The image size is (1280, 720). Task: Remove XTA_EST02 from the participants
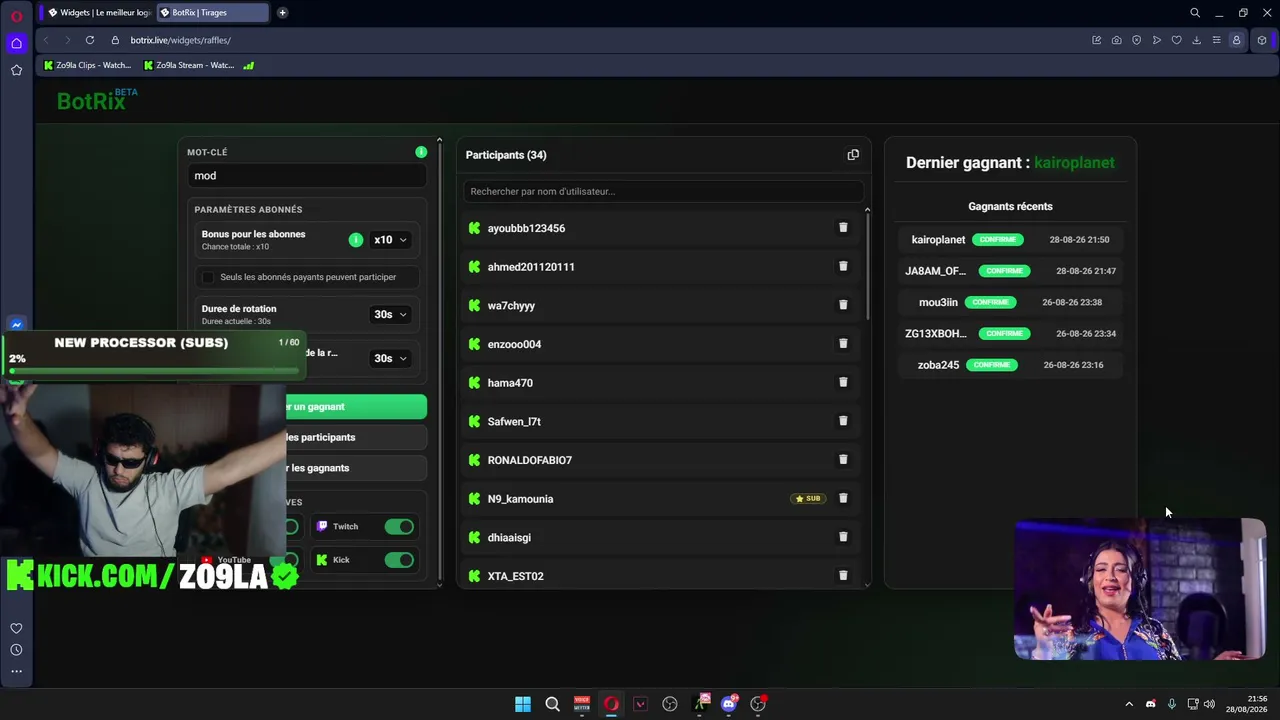coord(843,576)
